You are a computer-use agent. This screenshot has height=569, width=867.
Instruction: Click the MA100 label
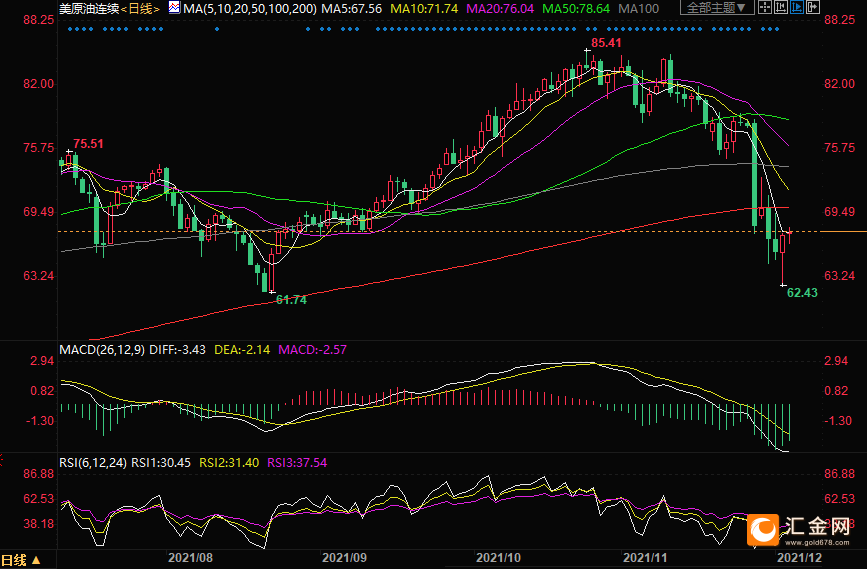coord(639,9)
